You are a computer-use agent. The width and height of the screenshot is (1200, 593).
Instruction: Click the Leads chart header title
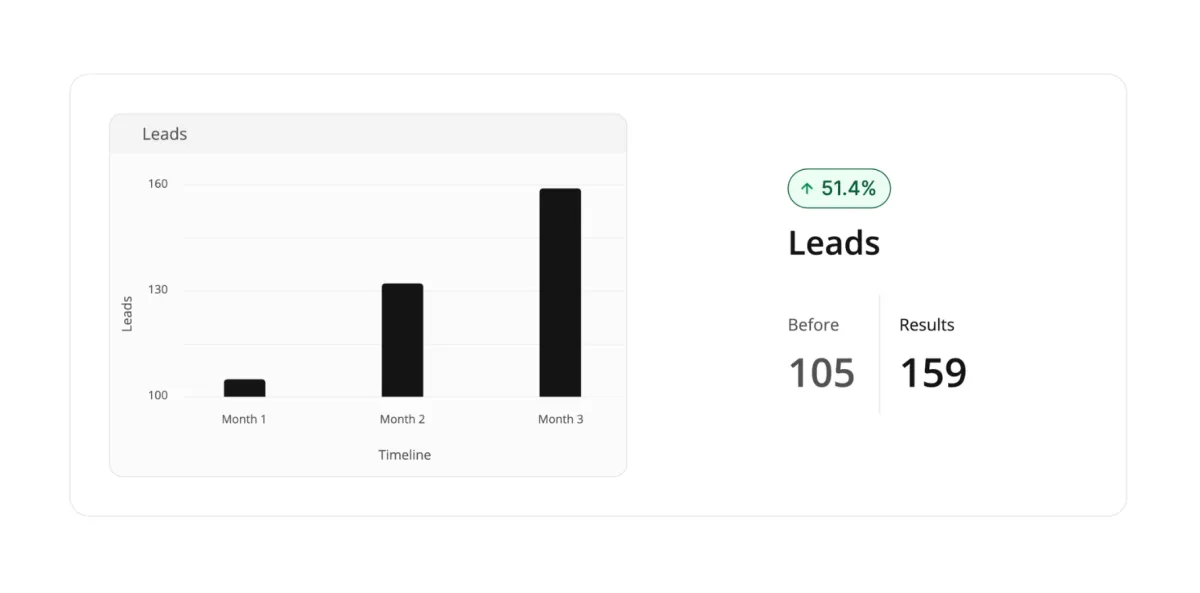point(164,134)
